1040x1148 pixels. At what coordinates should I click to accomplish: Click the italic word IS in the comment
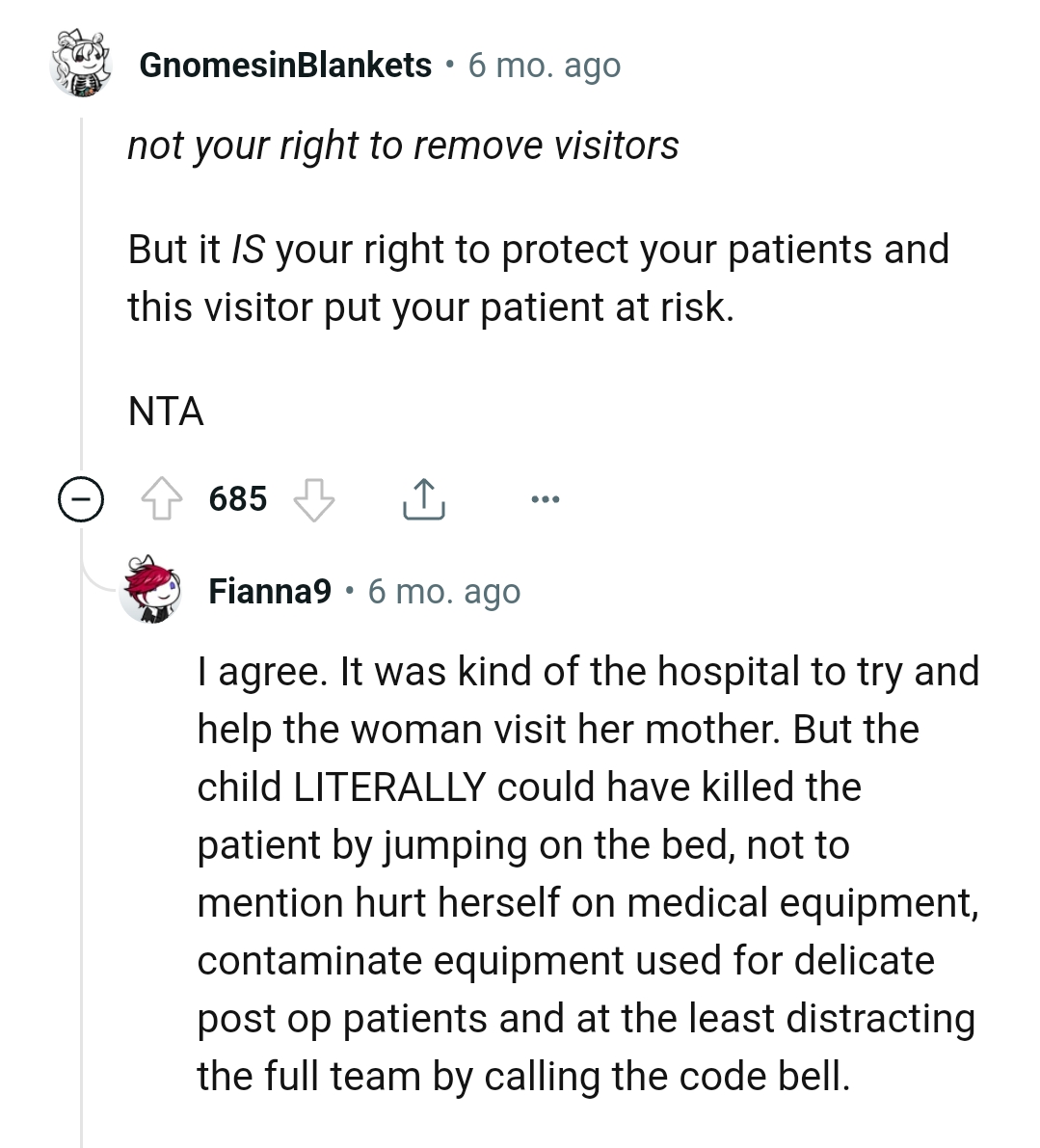point(248,250)
